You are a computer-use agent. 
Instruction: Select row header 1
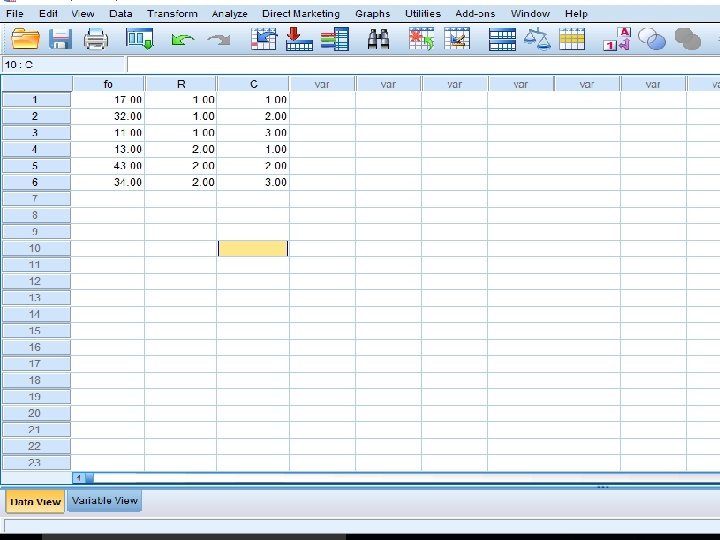(x=36, y=100)
